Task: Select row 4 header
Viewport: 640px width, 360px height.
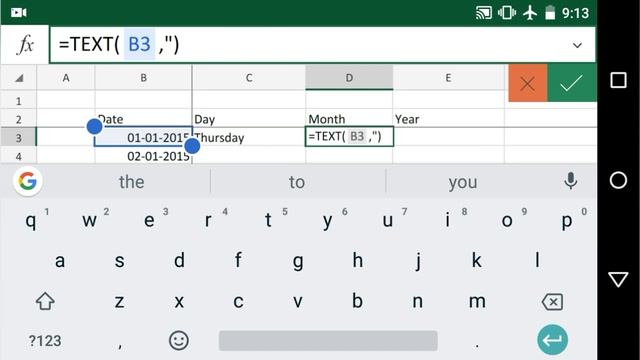Action: (18, 156)
